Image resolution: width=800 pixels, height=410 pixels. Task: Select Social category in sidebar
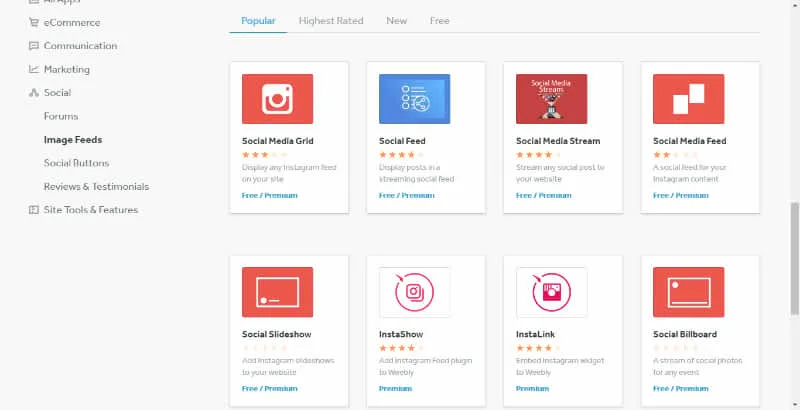(x=57, y=92)
